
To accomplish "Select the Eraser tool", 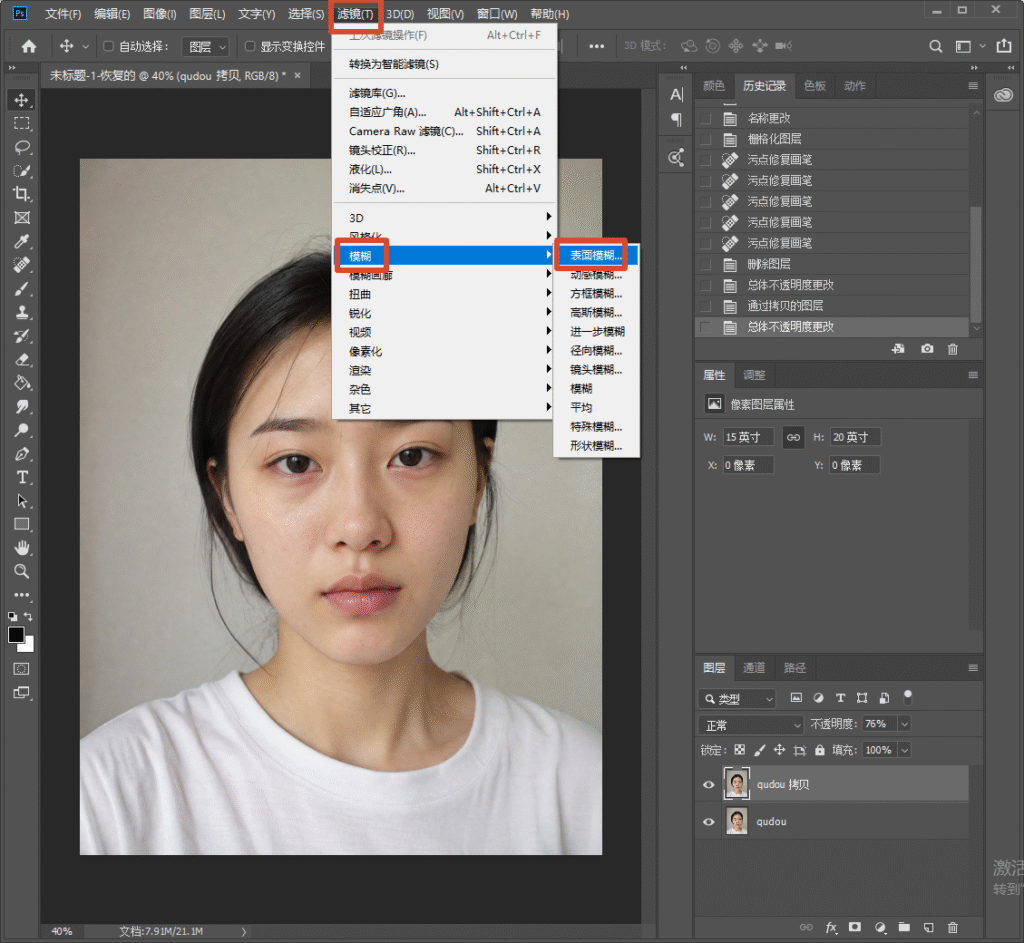I will pos(22,359).
